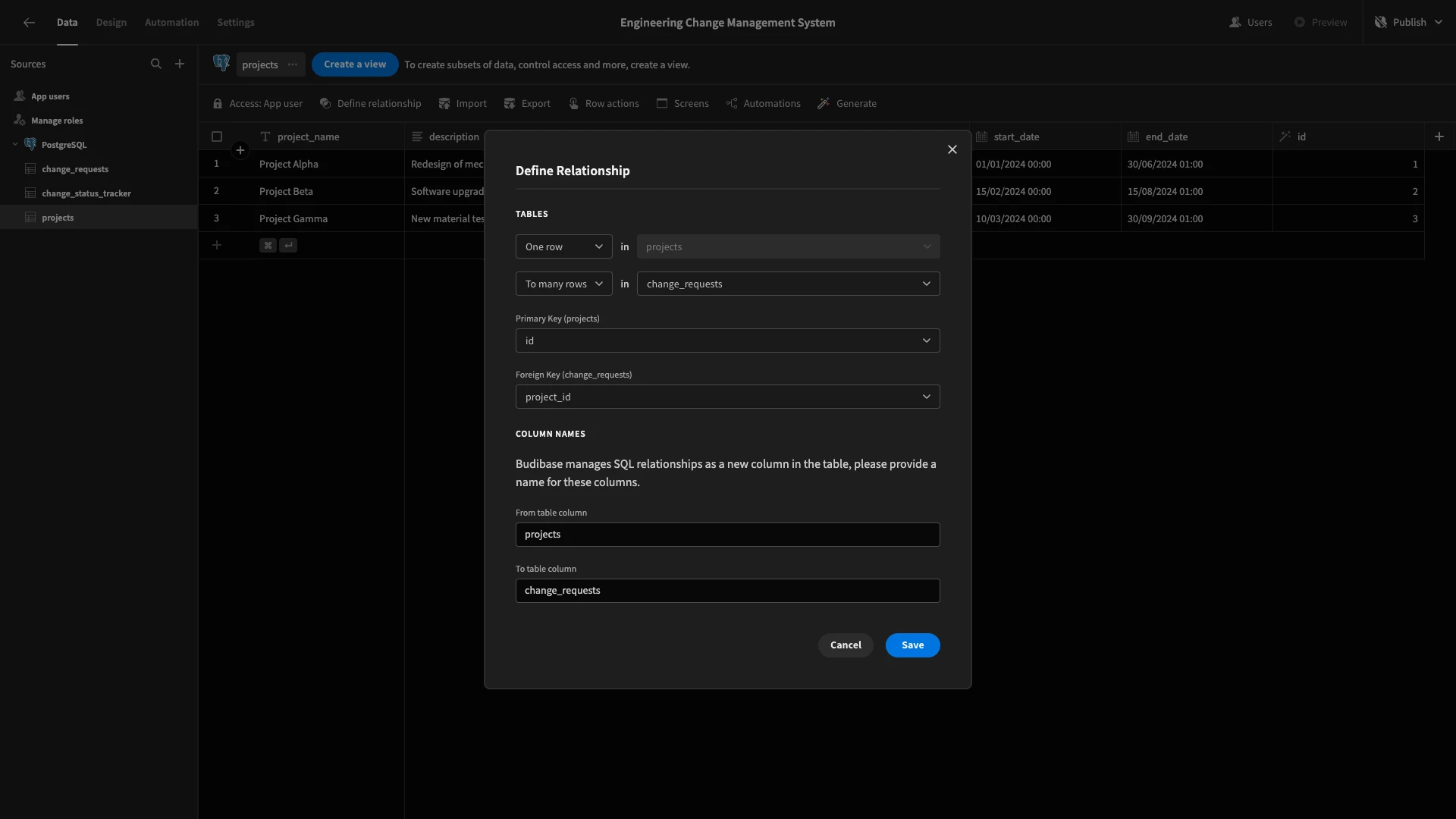Image resolution: width=1456 pixels, height=819 pixels.
Task: Click the Preview play icon
Action: point(1300,23)
